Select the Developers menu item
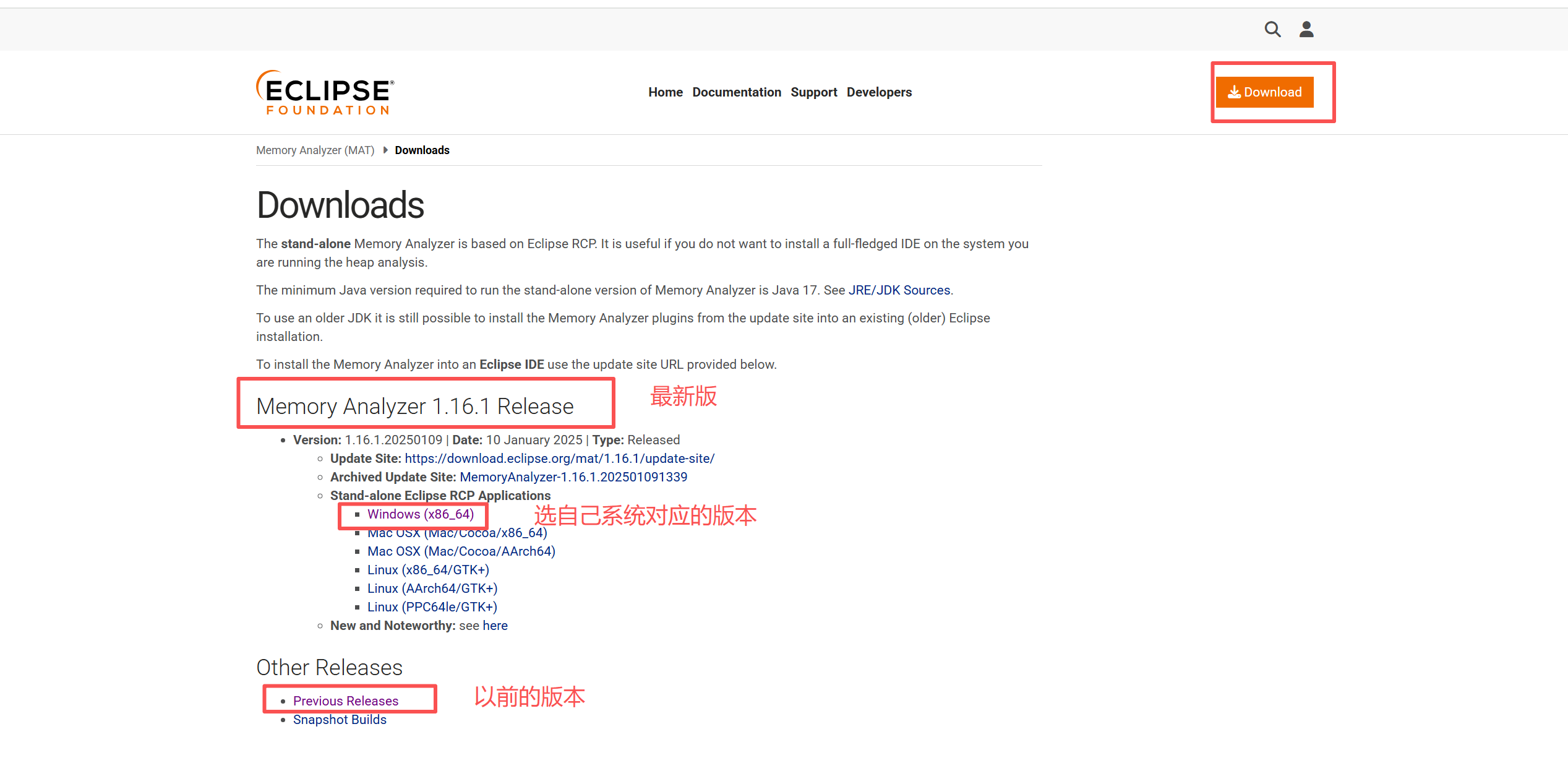Image resolution: width=1568 pixels, height=763 pixels. [878, 92]
